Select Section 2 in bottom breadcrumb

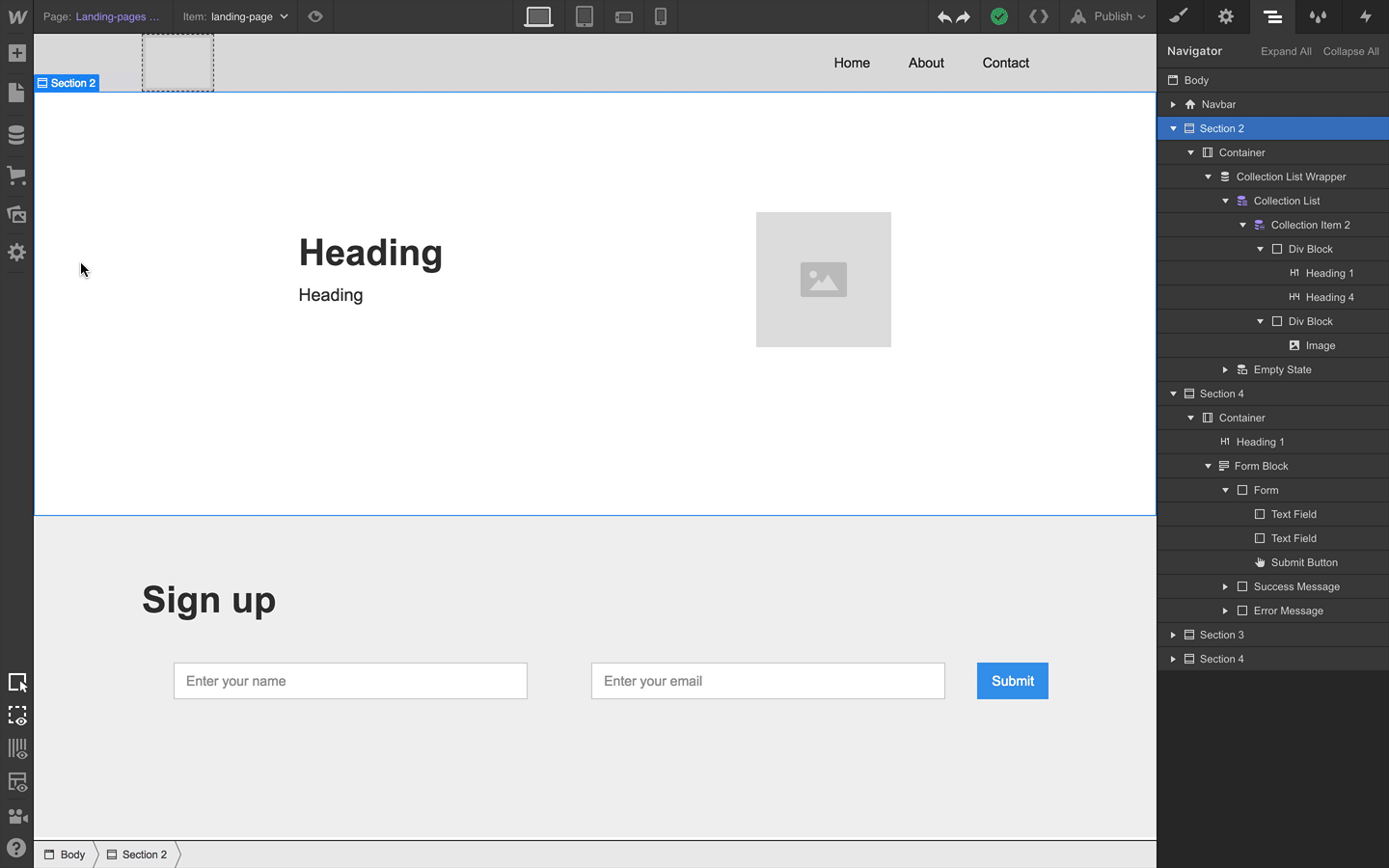[138, 854]
